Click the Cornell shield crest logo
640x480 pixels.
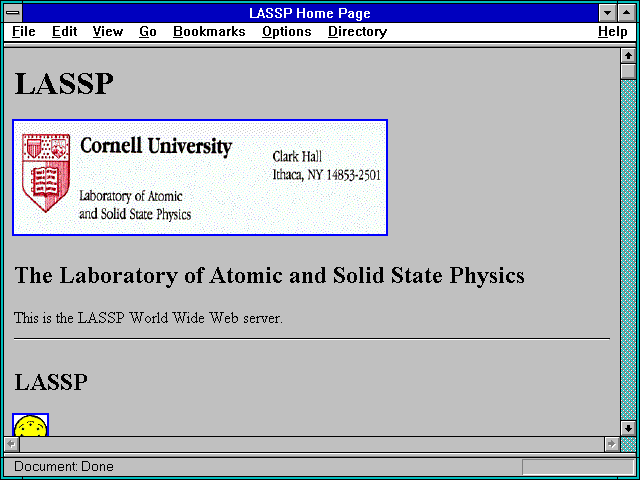click(46, 173)
